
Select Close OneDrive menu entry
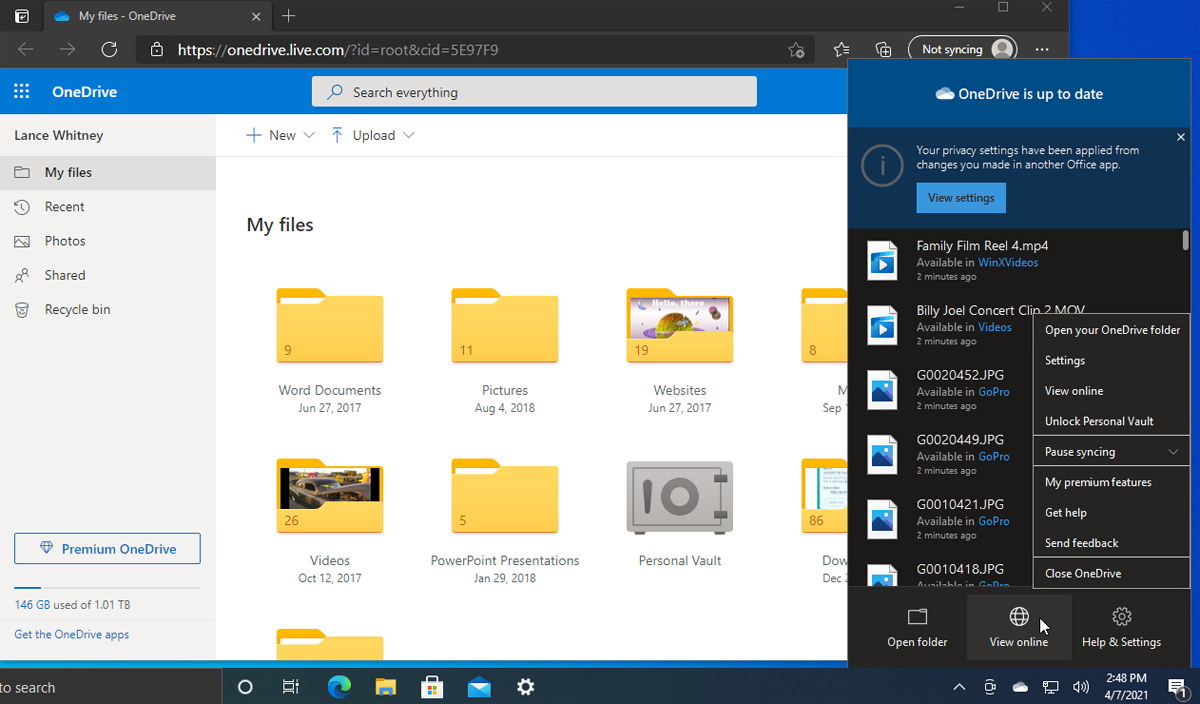(x=1111, y=574)
